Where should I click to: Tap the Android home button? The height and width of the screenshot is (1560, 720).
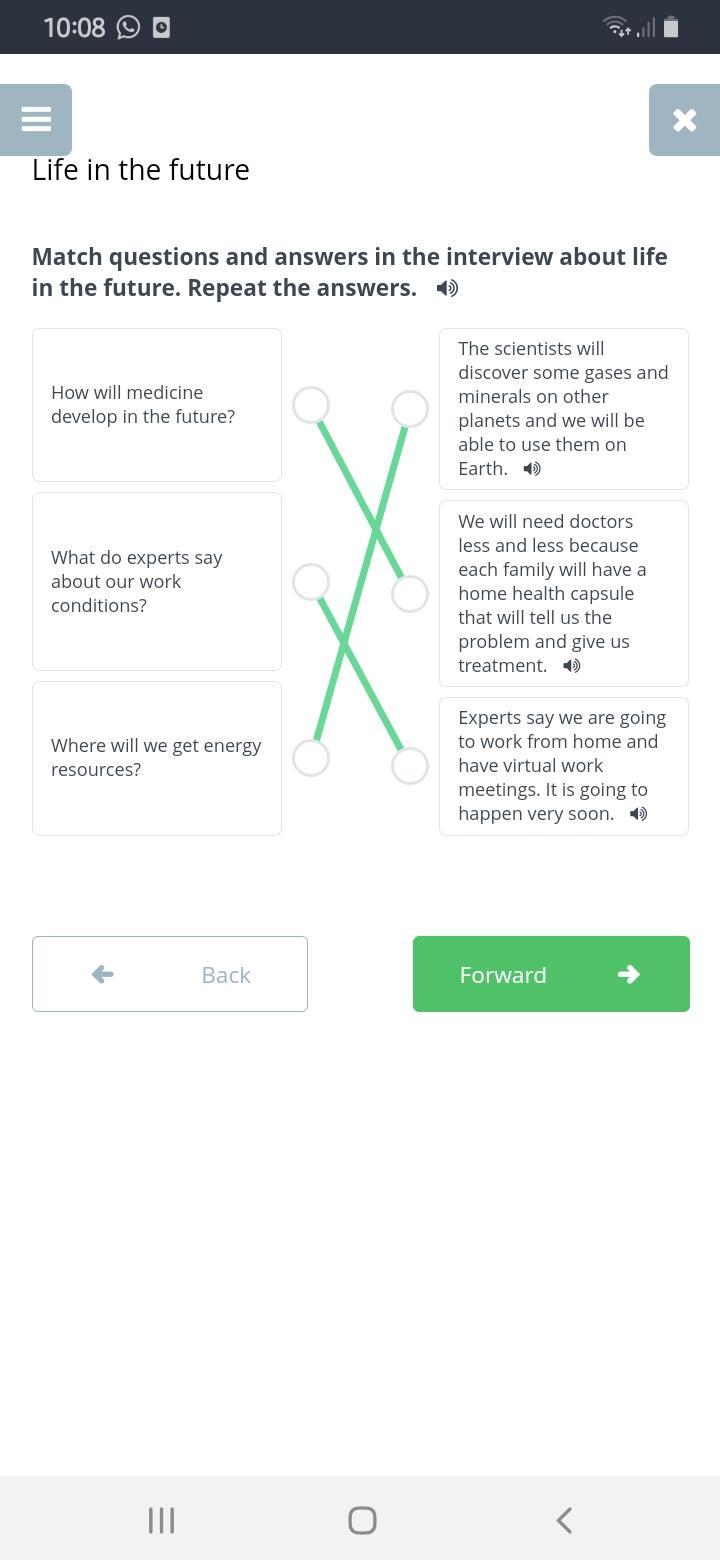(x=362, y=1520)
